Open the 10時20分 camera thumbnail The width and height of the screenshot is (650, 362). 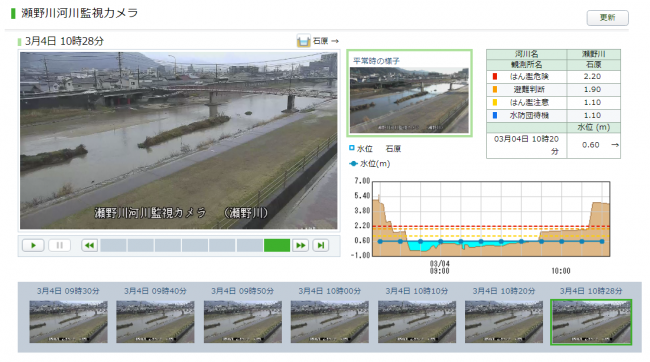[504, 322]
